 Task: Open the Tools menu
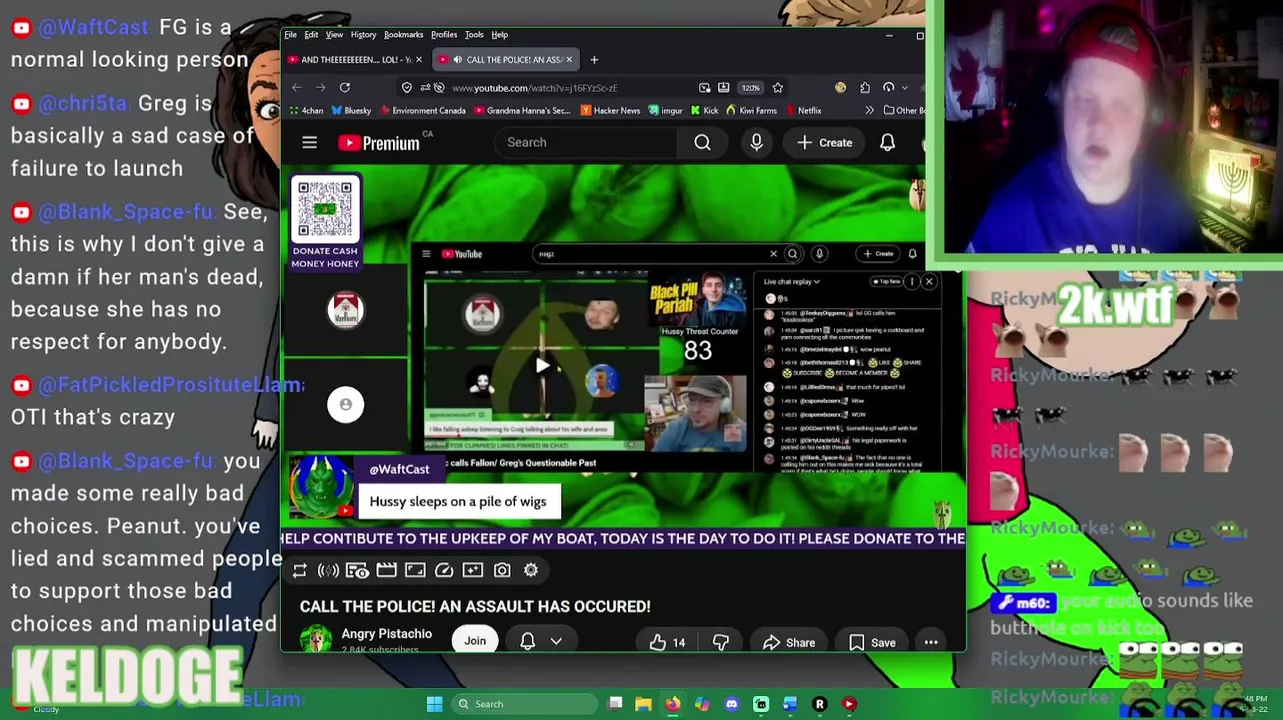point(474,35)
